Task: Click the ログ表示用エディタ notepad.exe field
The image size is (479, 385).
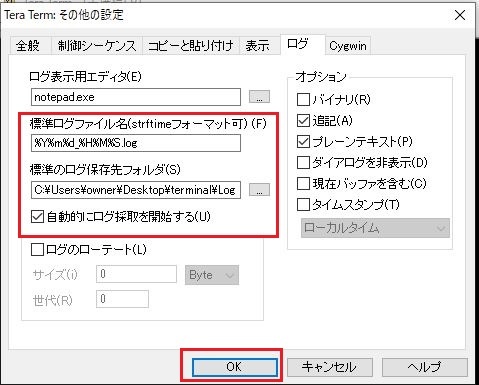Action: (136, 97)
